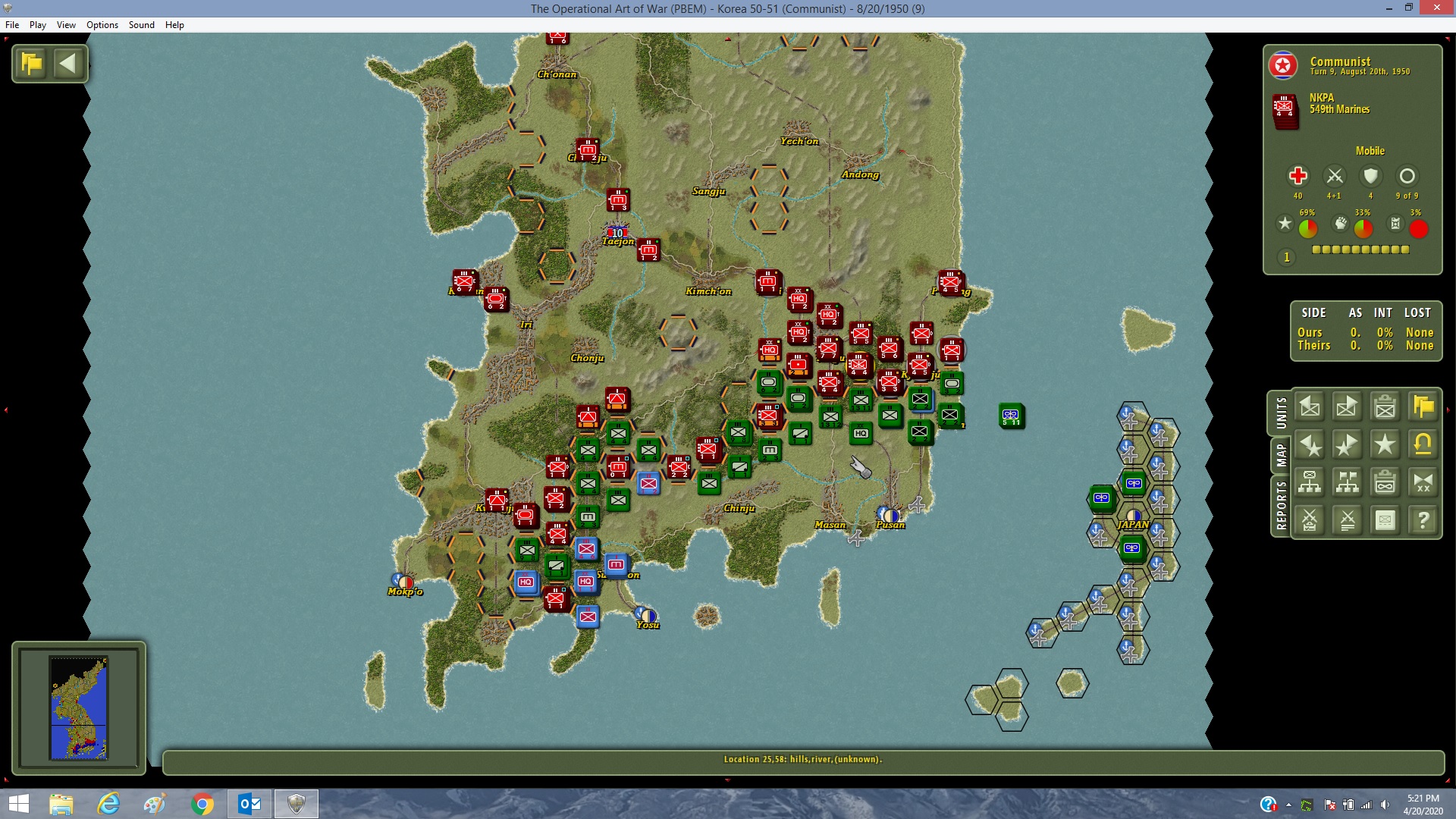The width and height of the screenshot is (1456, 819).
Task: Open the View menu
Action: 66,25
